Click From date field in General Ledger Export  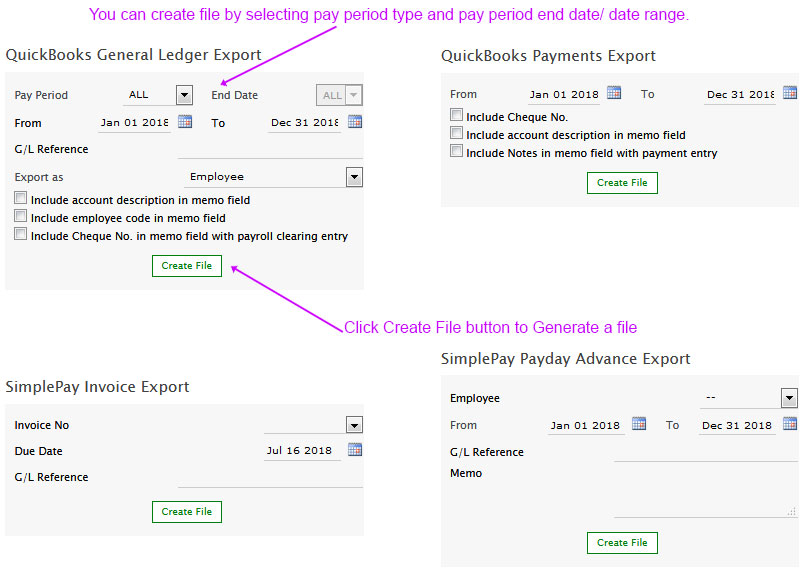[135, 123]
